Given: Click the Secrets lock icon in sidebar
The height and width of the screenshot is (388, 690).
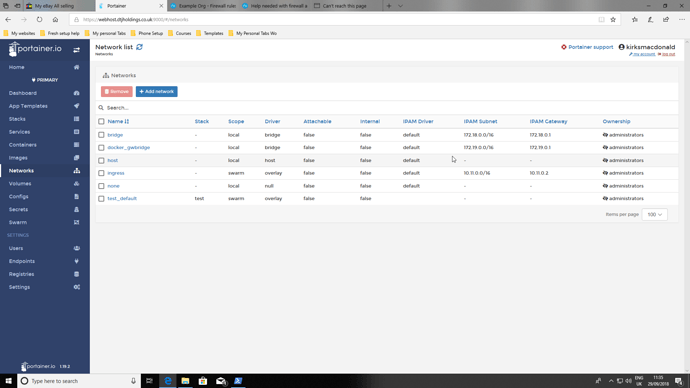Looking at the screenshot, I should 77,209.
